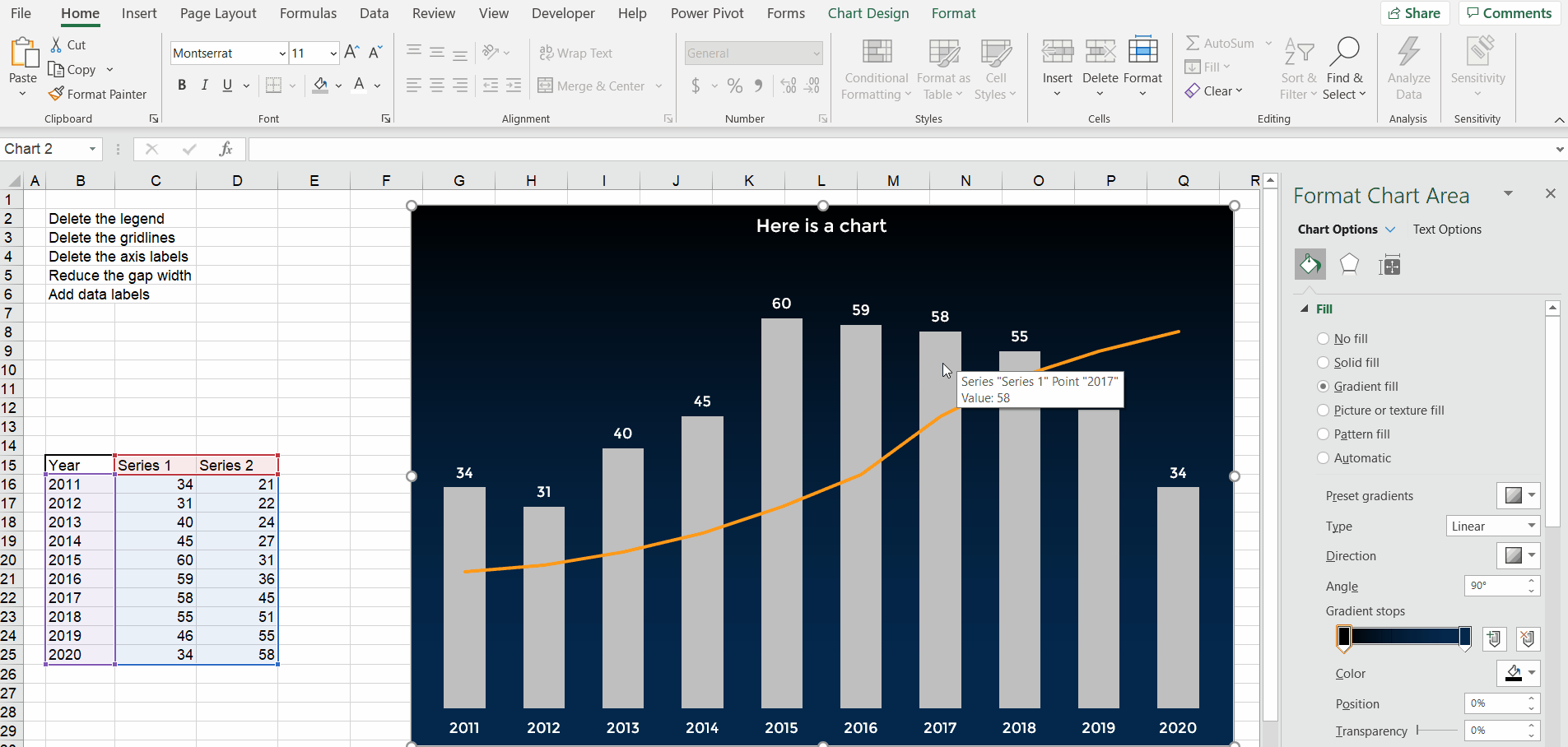Expand the Preset gradients picker

click(1519, 495)
